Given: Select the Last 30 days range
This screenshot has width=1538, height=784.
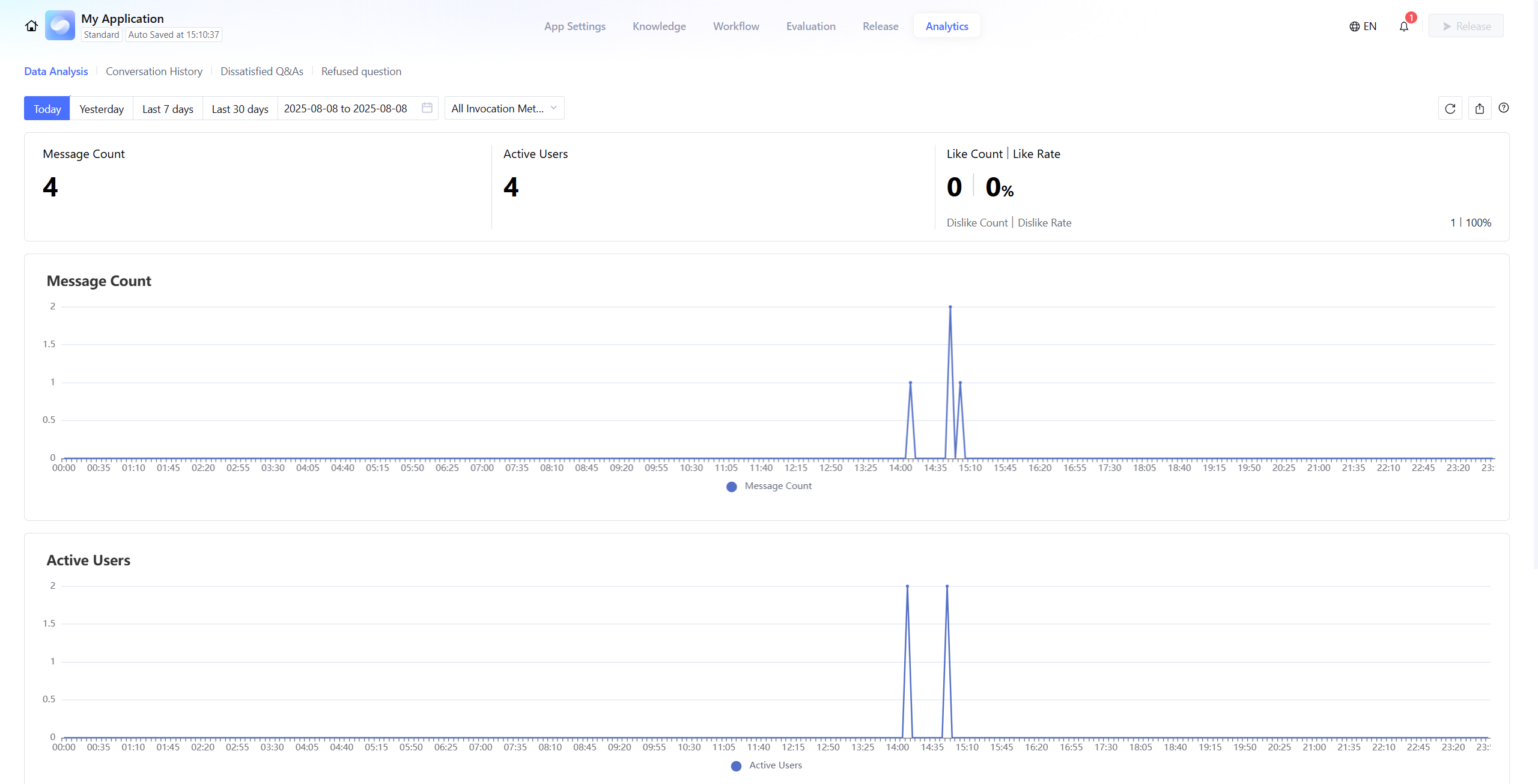Looking at the screenshot, I should (240, 109).
